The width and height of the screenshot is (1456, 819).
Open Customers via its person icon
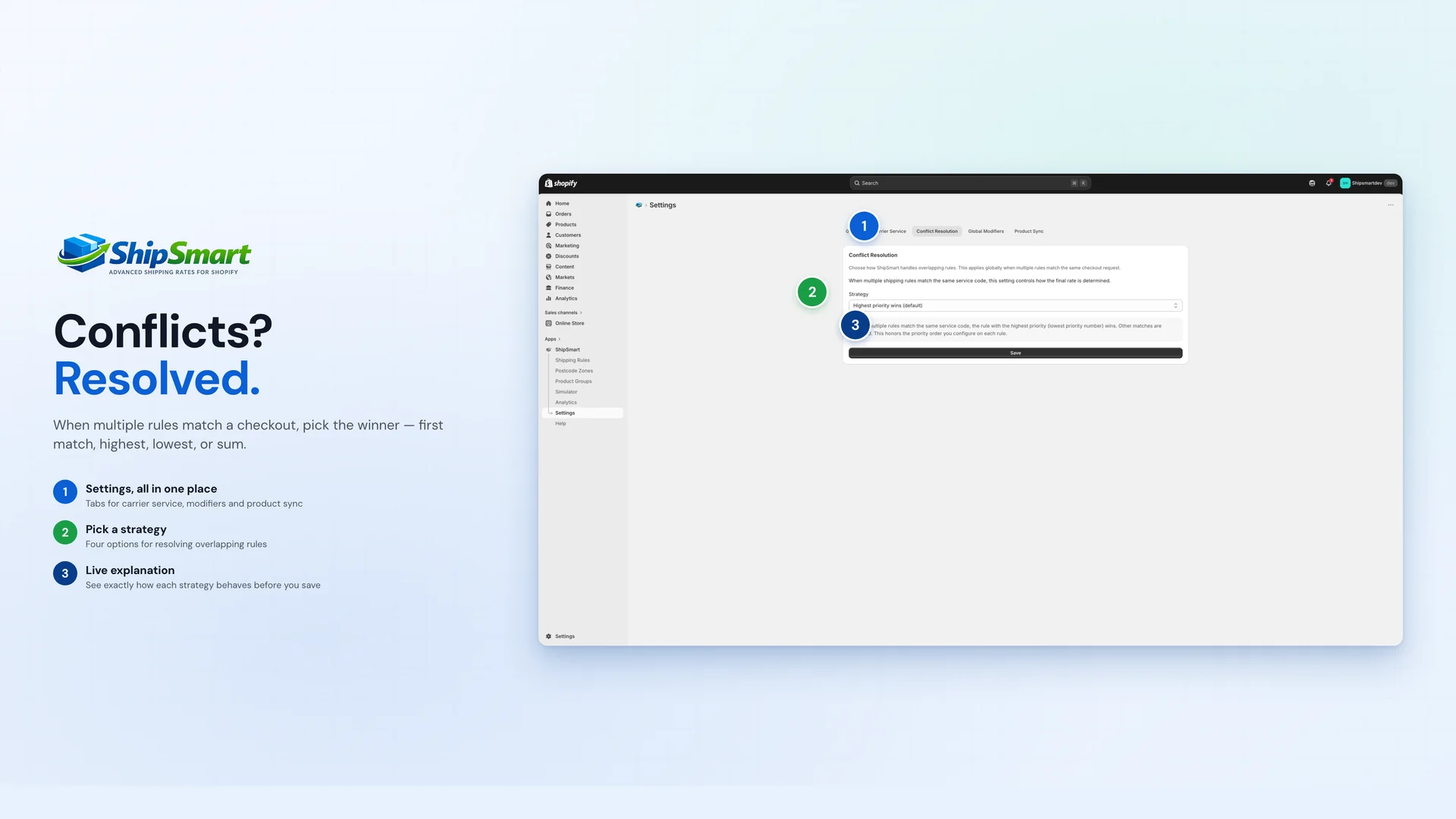[x=548, y=235]
